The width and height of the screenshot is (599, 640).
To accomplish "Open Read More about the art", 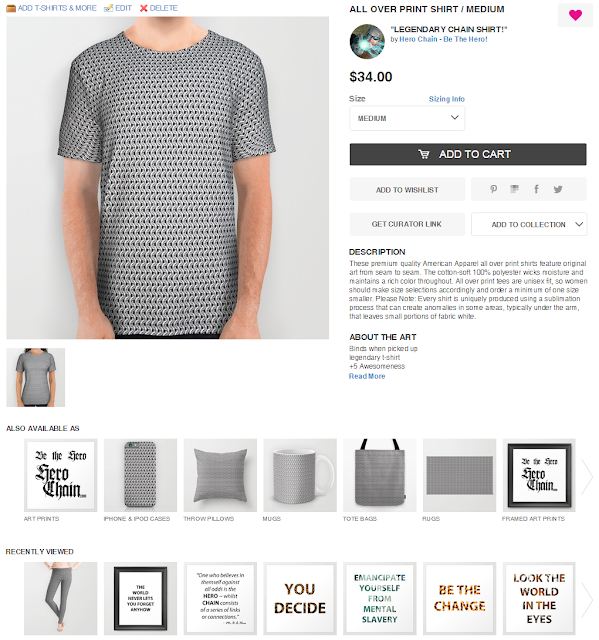I will tap(367, 376).
